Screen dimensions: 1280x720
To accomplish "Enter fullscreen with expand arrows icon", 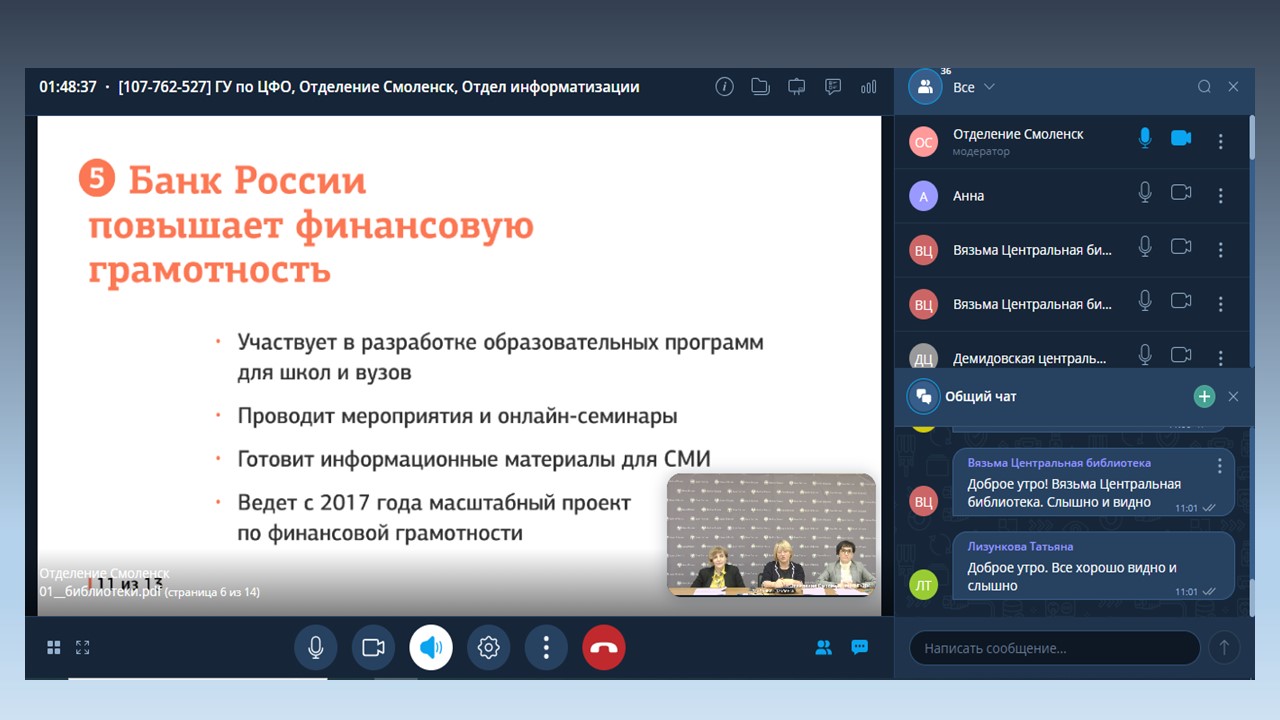I will (83, 648).
